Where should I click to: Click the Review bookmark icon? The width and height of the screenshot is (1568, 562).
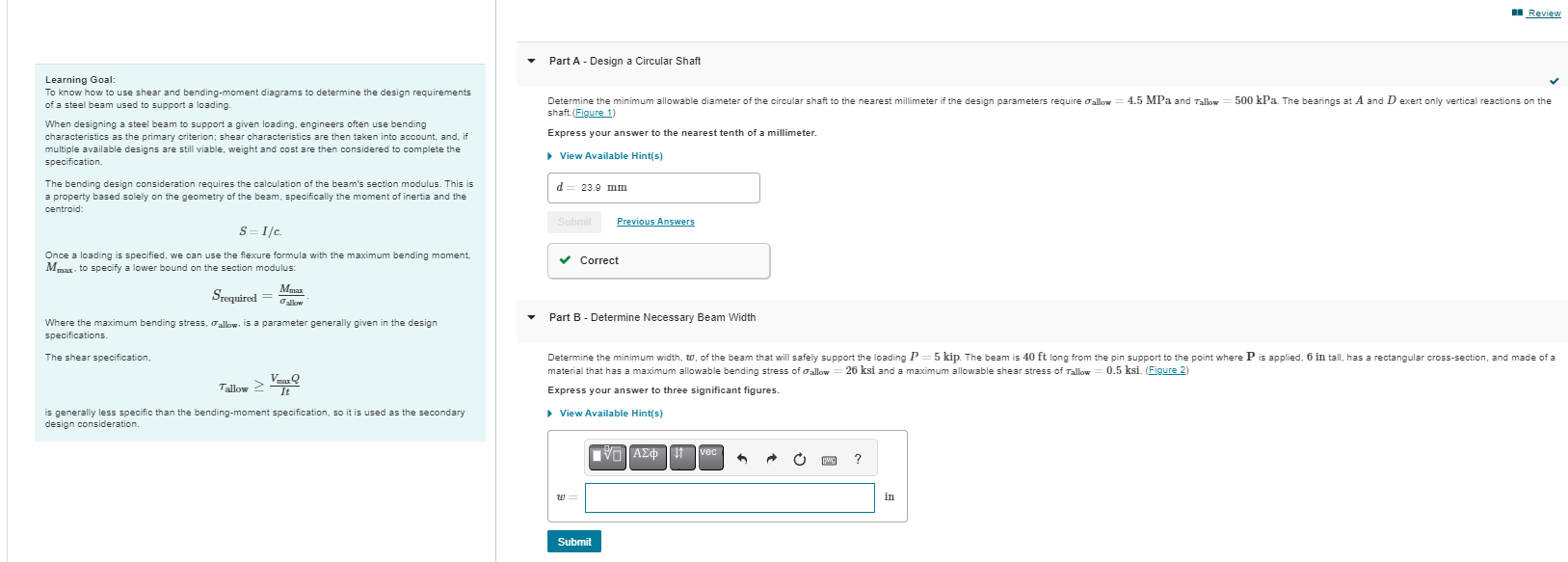1518,12
